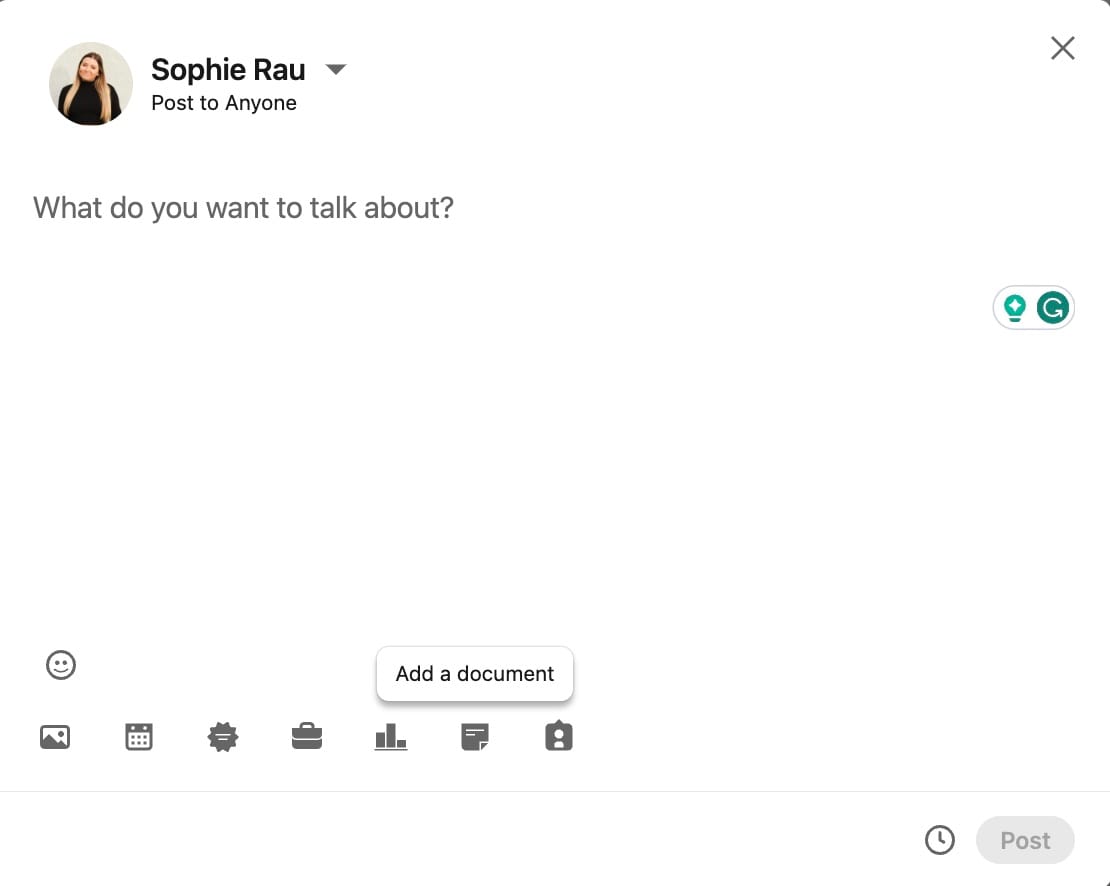Toggle Grammarly suggestions bubble
This screenshot has width=1110, height=886.
1014,307
